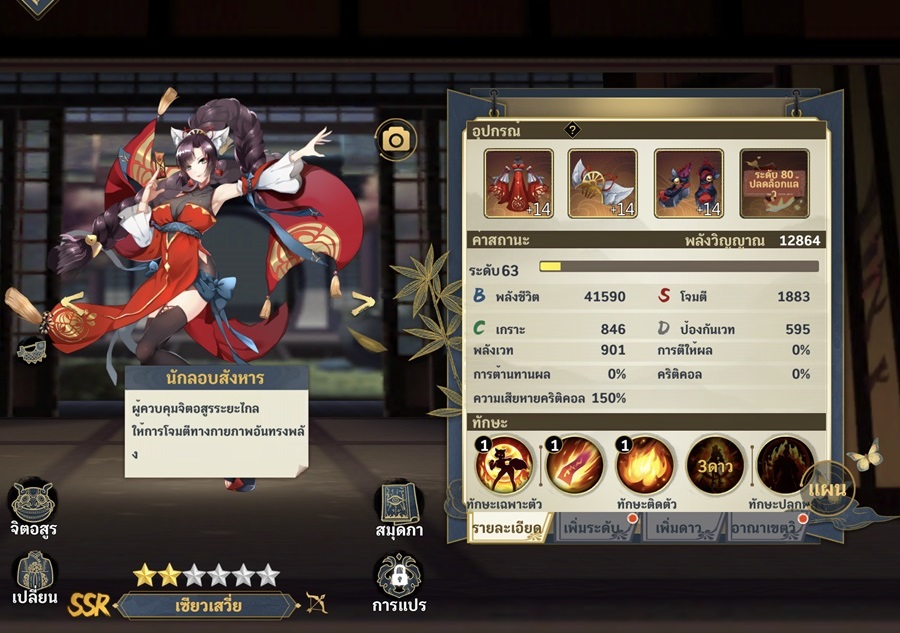The height and width of the screenshot is (633, 900).
Task: Select the red robe equipment slot
Action: pos(518,184)
